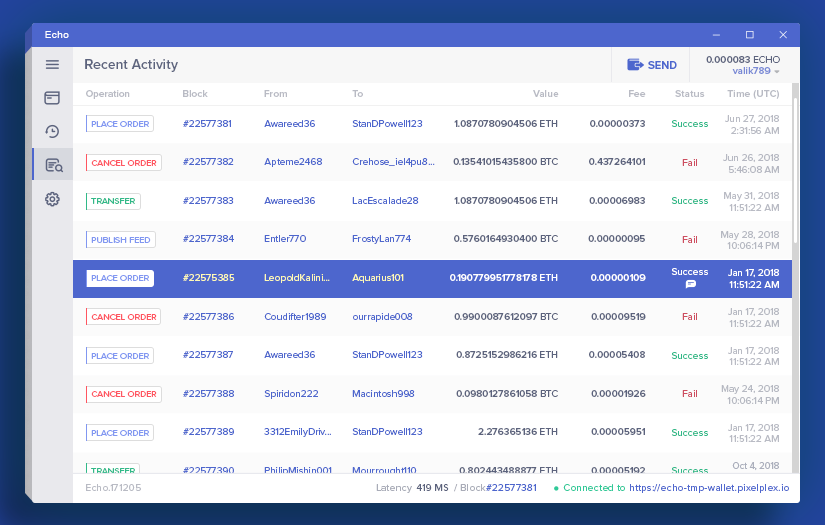The height and width of the screenshot is (525, 825).
Task: Open recipient ourrapide008 account
Action: tap(382, 317)
